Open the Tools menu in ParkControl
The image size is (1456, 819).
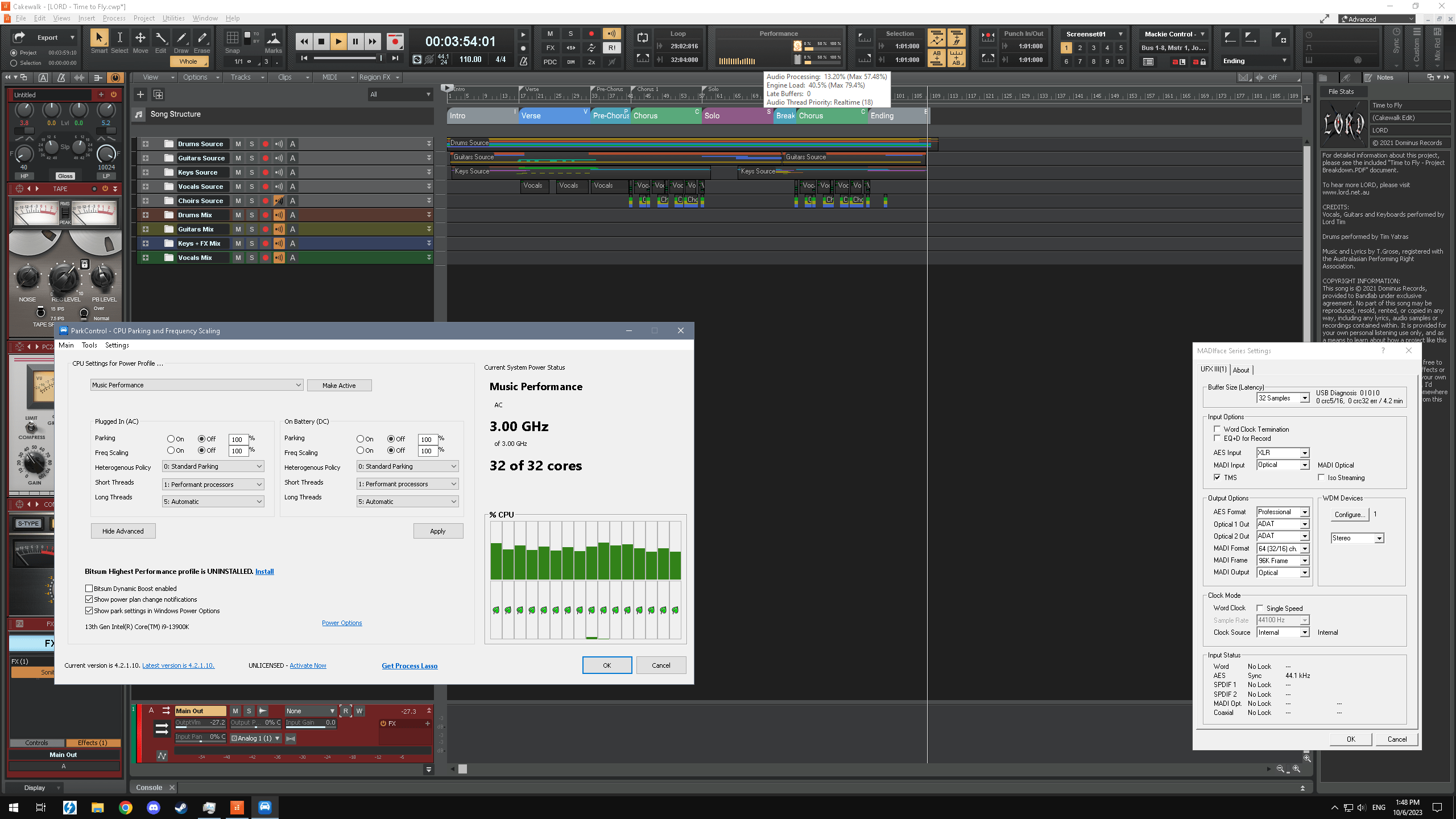pyautogui.click(x=89, y=345)
